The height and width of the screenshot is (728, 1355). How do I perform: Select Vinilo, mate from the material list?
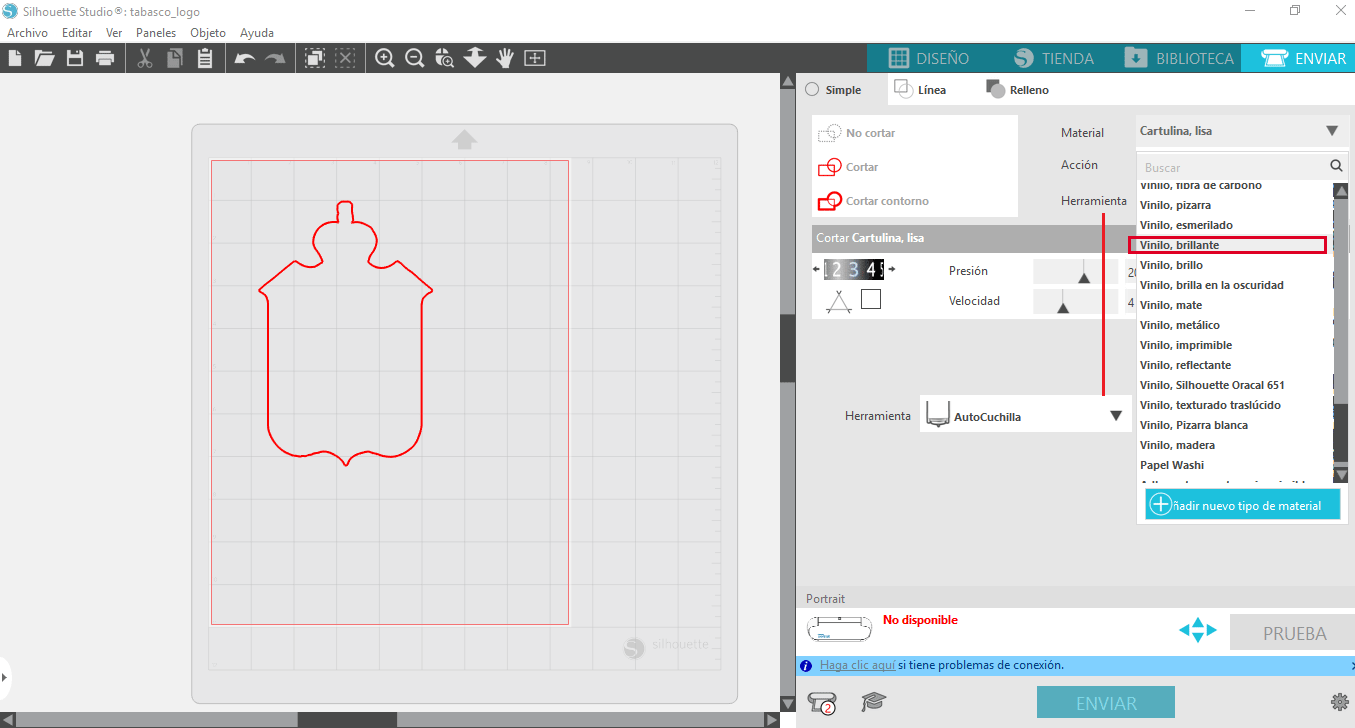point(1235,305)
